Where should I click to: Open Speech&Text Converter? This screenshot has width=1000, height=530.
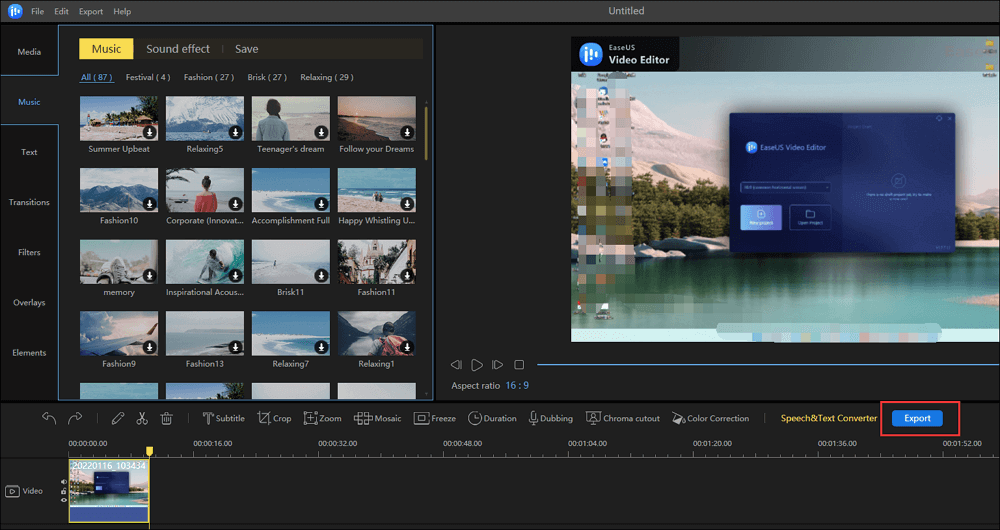pyautogui.click(x=828, y=418)
